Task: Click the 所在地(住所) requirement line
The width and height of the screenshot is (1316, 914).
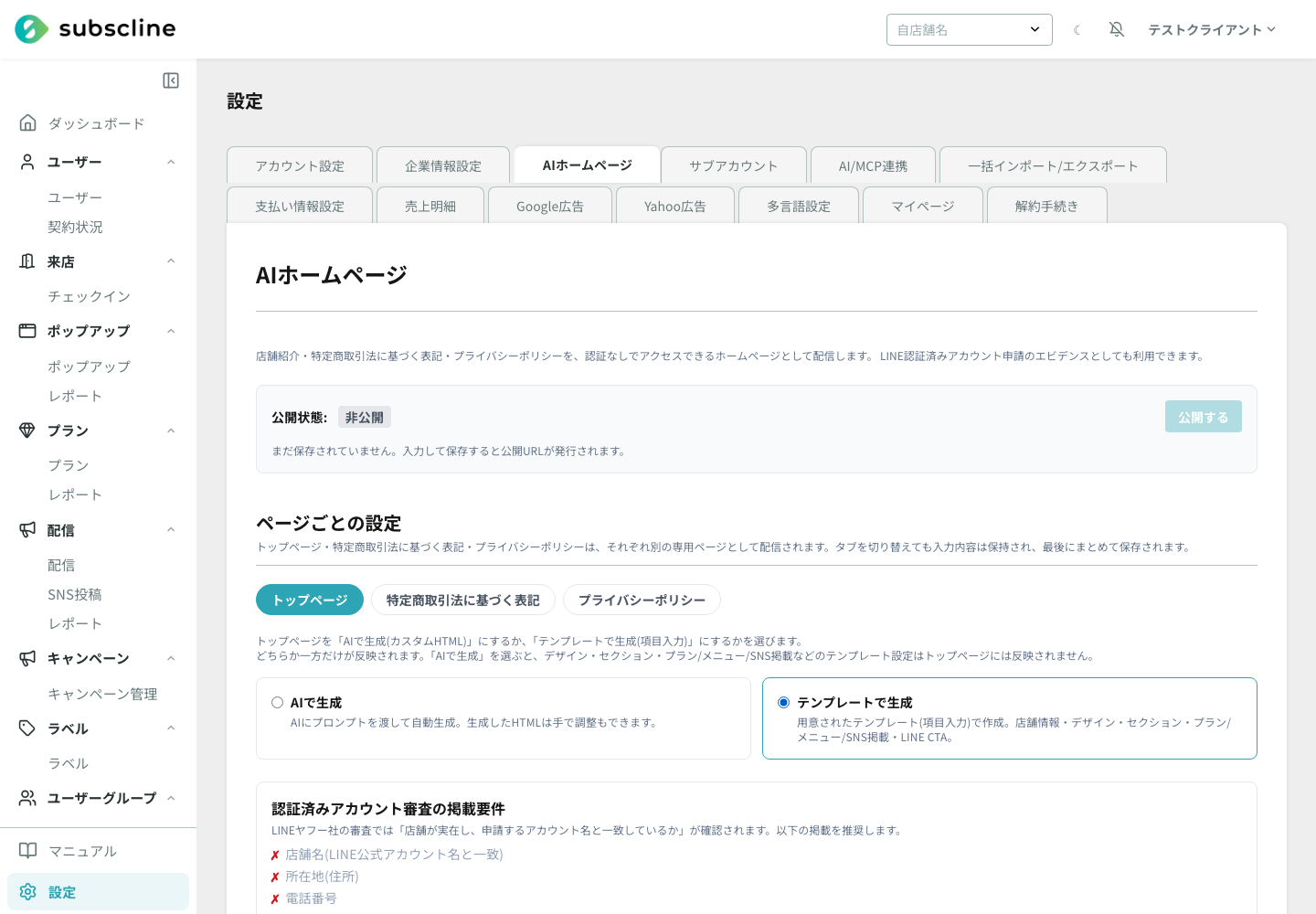Action: pyautogui.click(x=322, y=877)
